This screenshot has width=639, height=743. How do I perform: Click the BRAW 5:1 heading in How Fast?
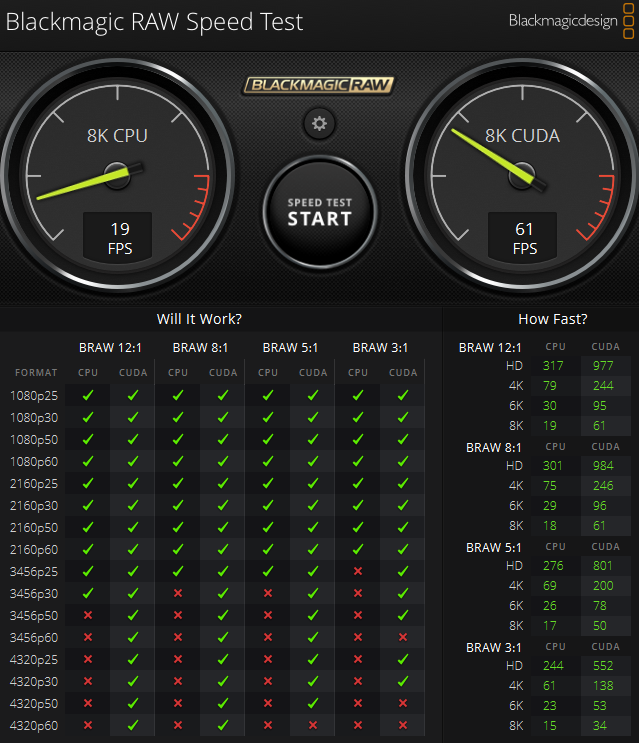494,547
